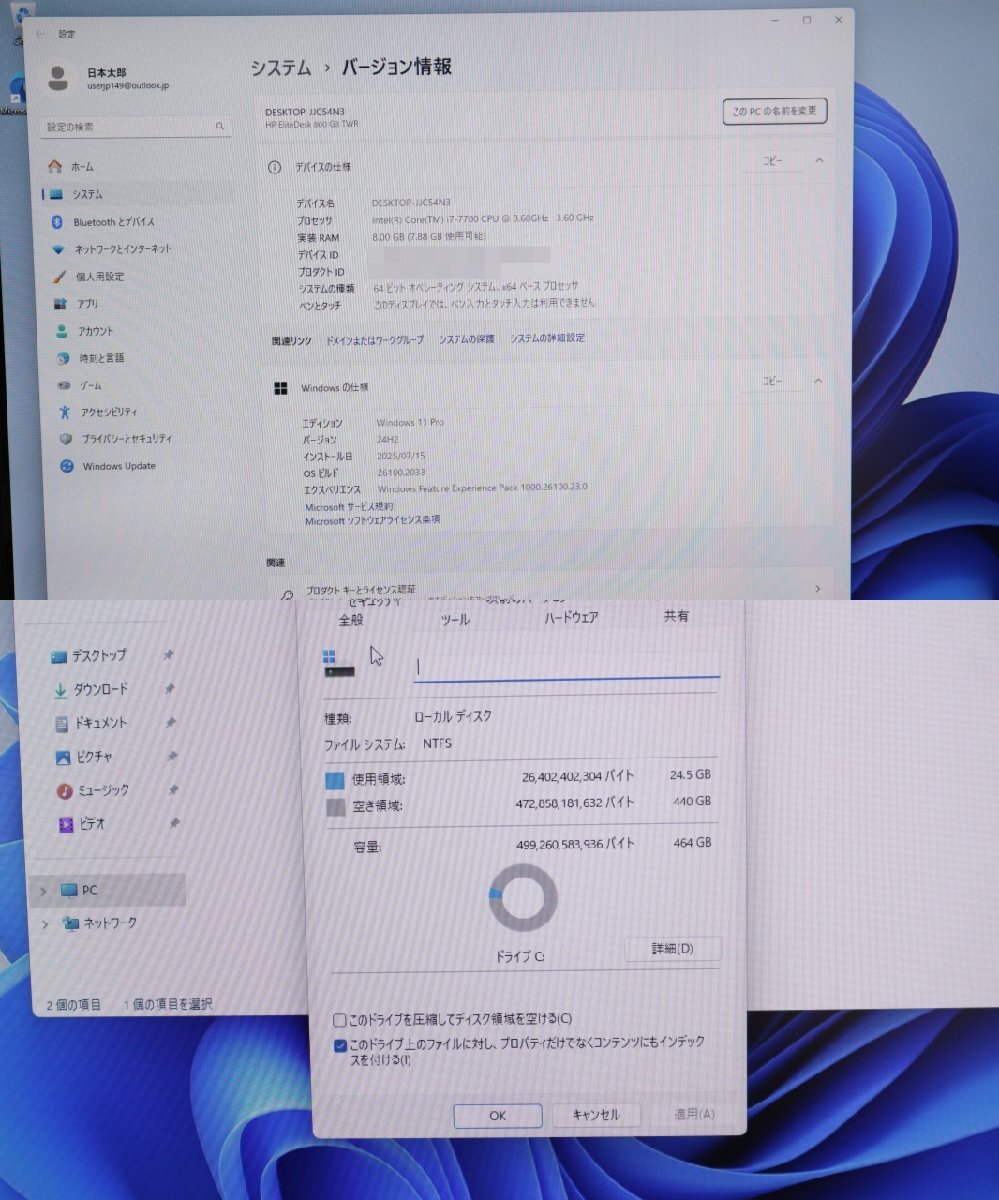Select ミュージック in Explorer quick access
The image size is (999, 1200).
coord(92,791)
